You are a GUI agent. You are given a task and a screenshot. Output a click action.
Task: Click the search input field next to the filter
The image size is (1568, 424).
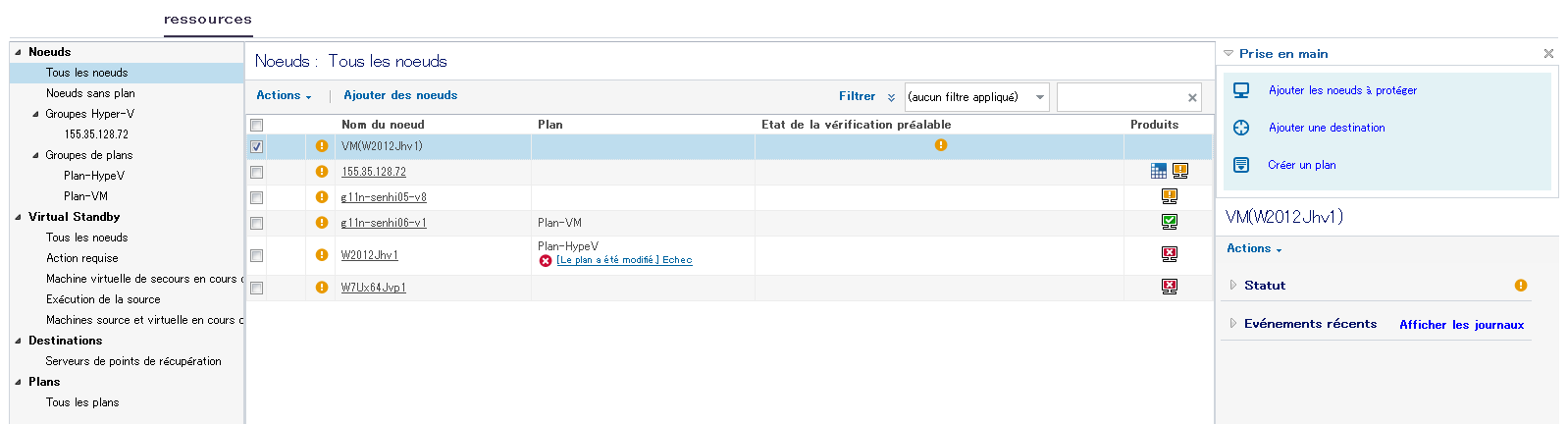point(1122,97)
